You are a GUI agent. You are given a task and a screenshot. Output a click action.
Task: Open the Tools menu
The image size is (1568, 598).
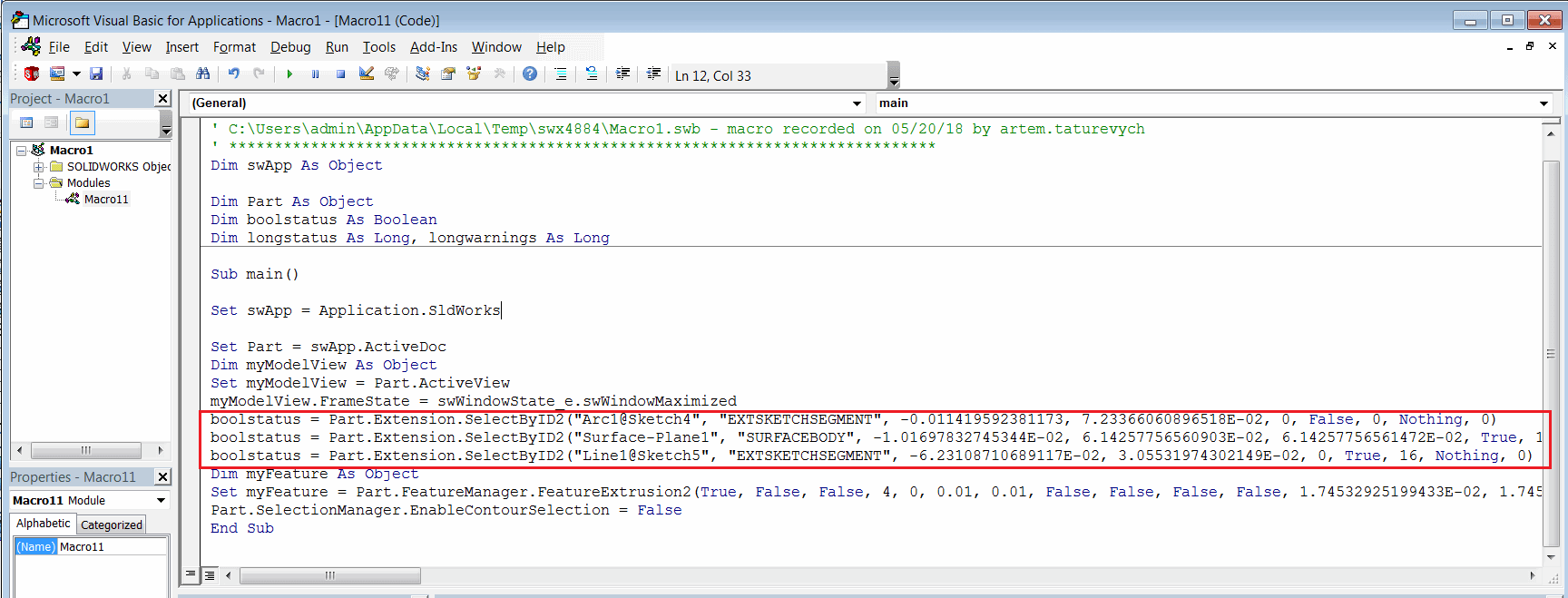pyautogui.click(x=379, y=47)
